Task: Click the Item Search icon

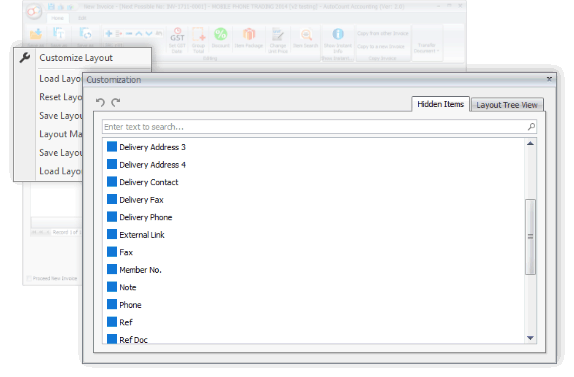Action: coord(306,34)
